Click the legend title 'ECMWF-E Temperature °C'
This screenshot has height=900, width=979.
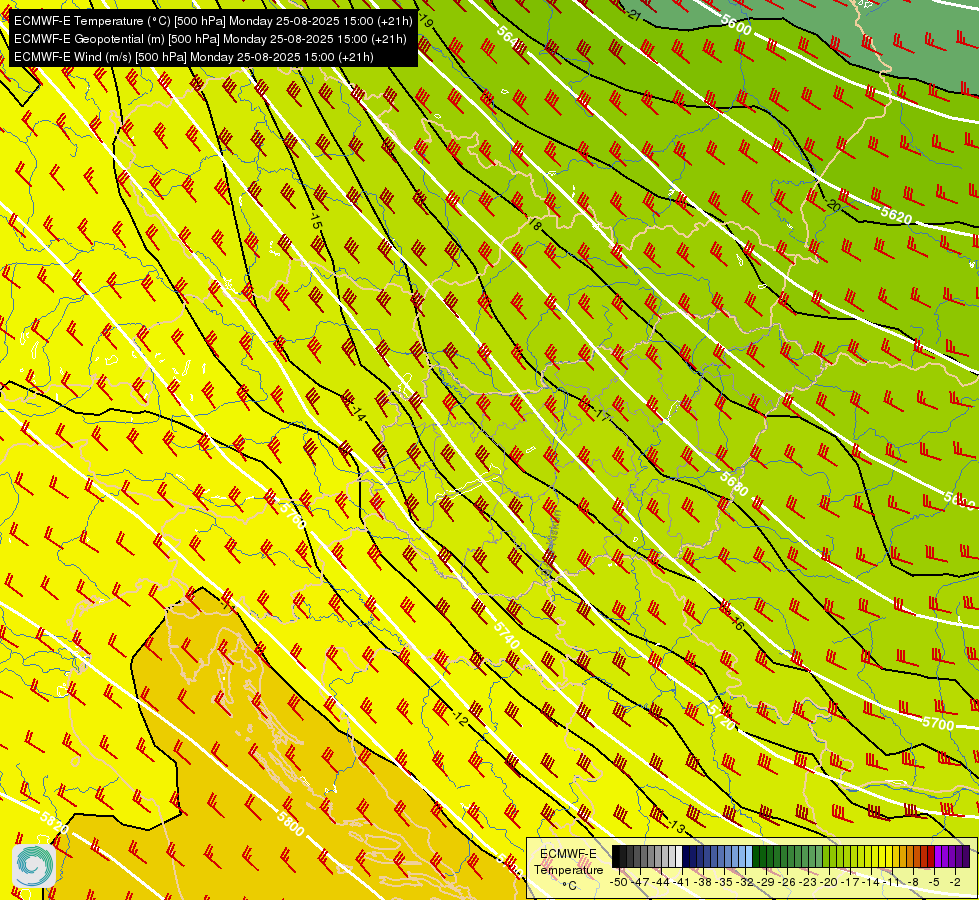click(568, 869)
